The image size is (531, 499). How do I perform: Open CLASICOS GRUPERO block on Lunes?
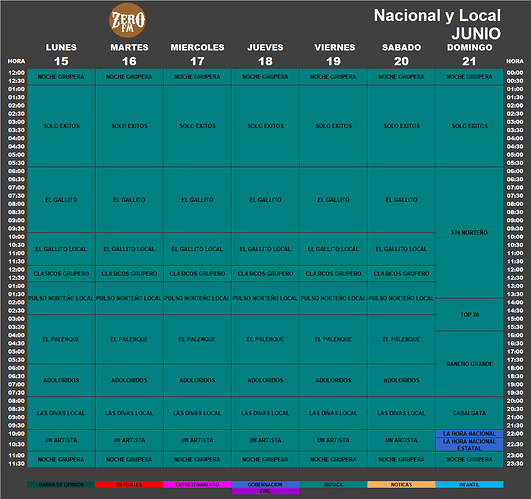61,274
